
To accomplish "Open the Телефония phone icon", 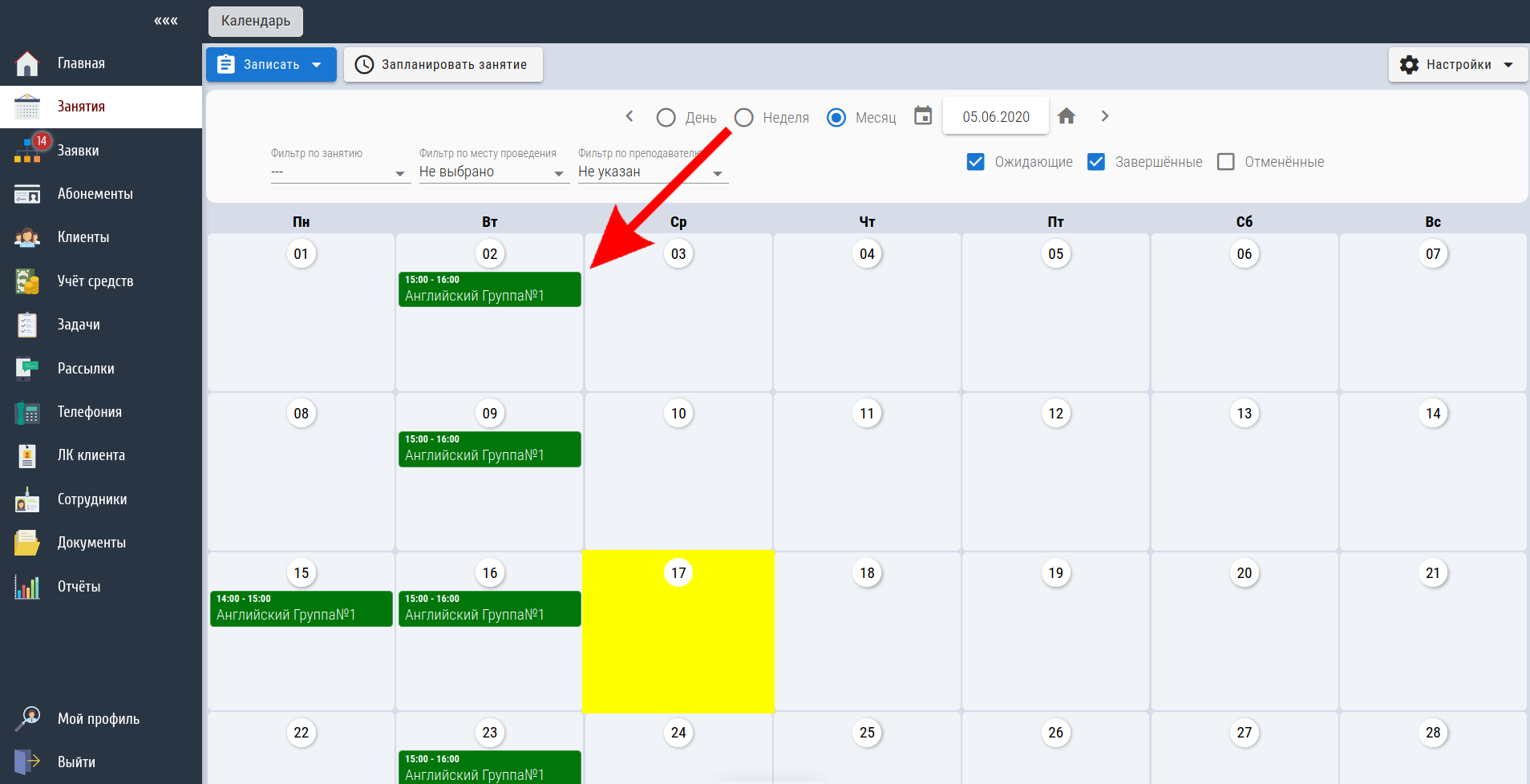I will click(27, 412).
